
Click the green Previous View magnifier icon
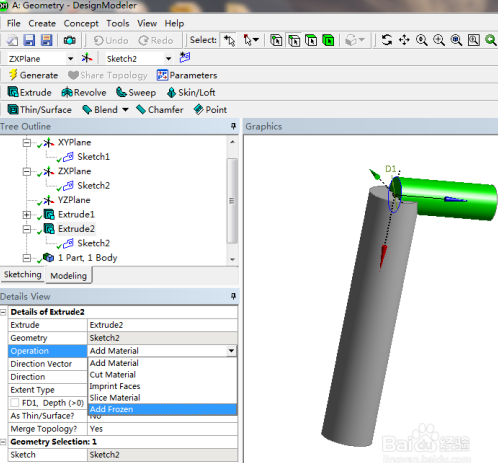tap(491, 40)
